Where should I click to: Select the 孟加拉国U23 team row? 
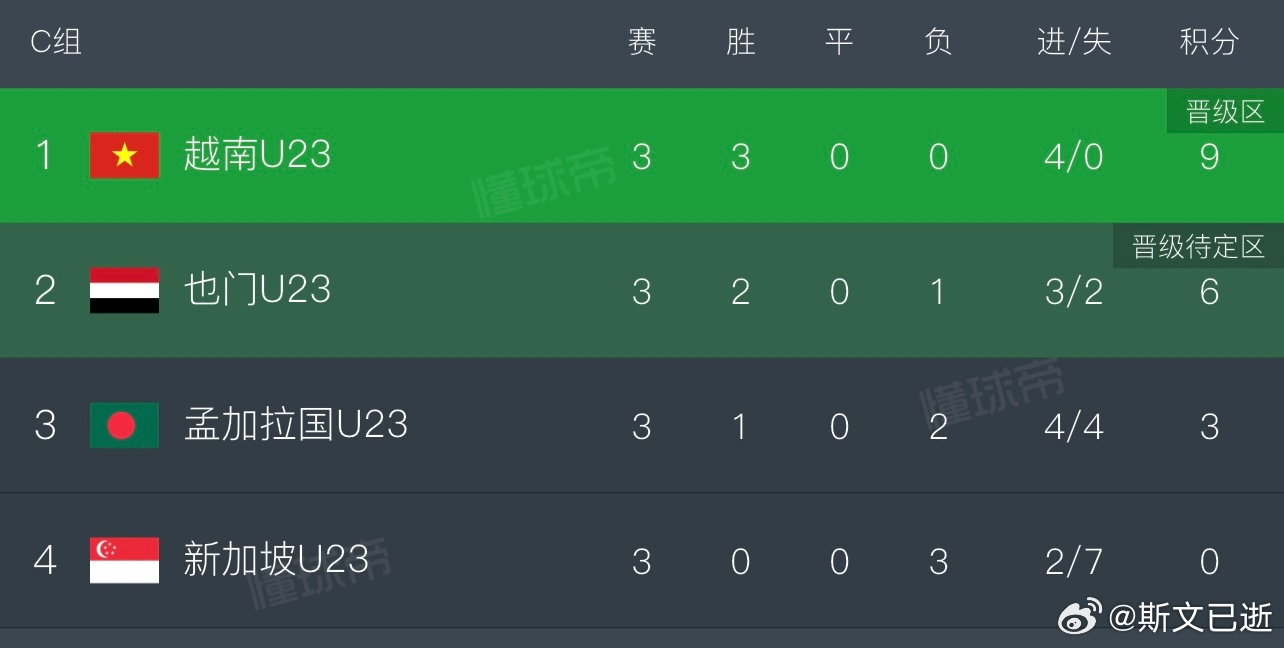[642, 425]
